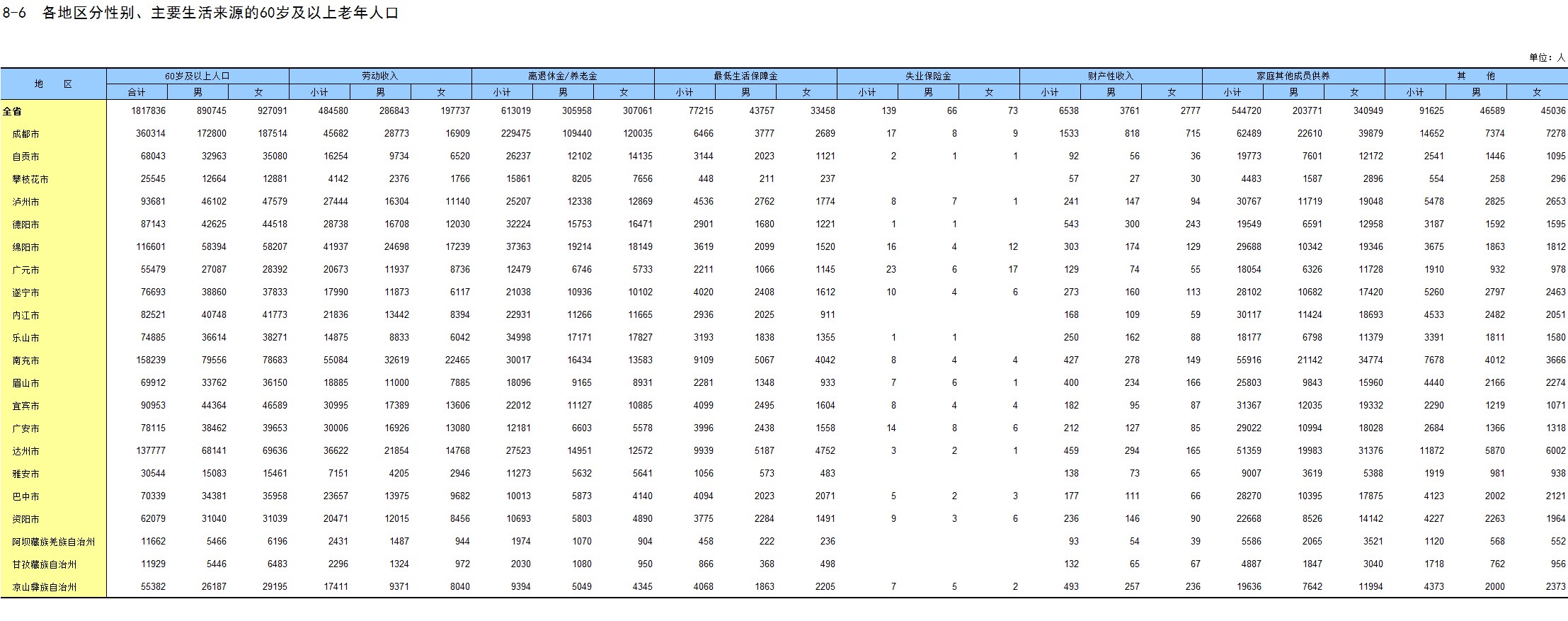This screenshot has width=1568, height=621.
Task: Select the '其他' group header
Action: pyautogui.click(x=1476, y=76)
